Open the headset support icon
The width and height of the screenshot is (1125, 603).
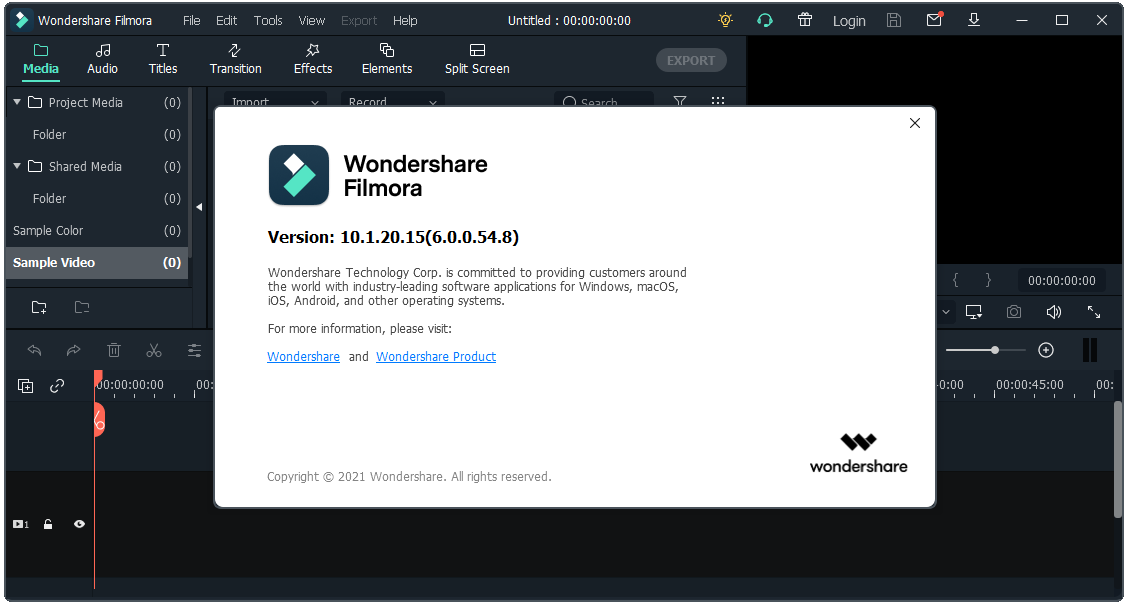tap(765, 20)
